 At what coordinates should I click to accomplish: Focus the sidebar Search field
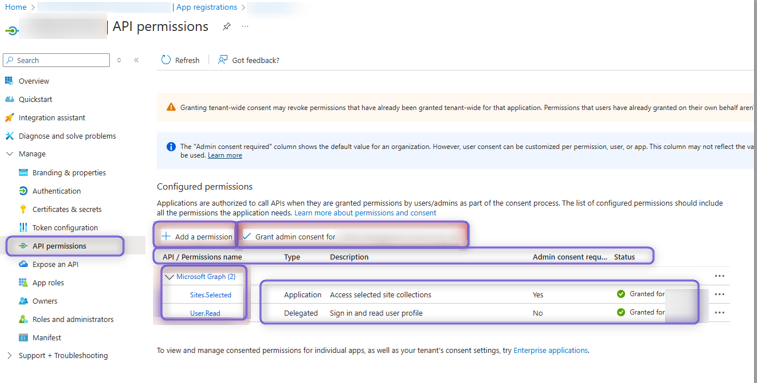[x=56, y=60]
